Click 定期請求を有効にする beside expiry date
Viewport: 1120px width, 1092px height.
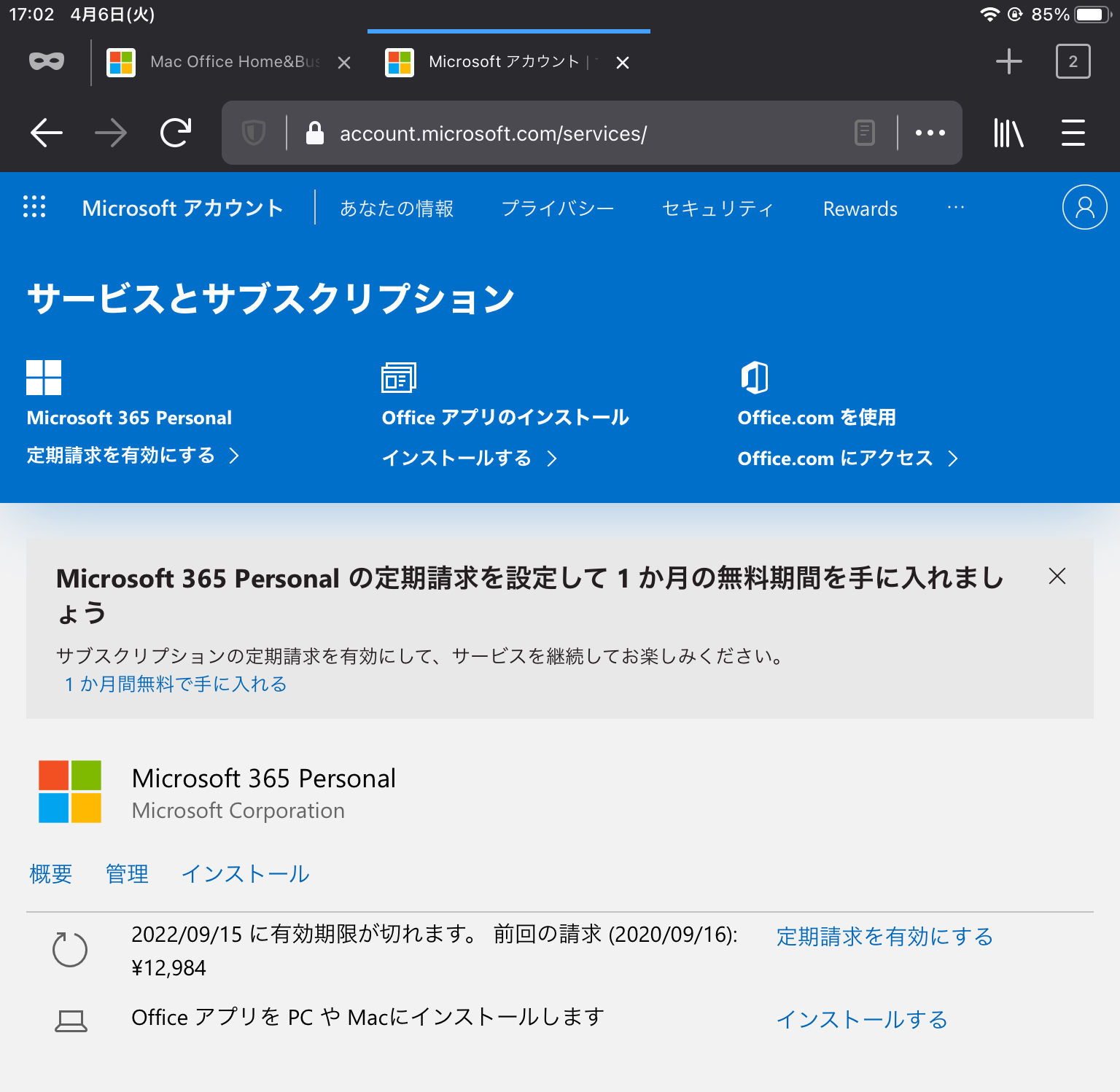click(884, 936)
